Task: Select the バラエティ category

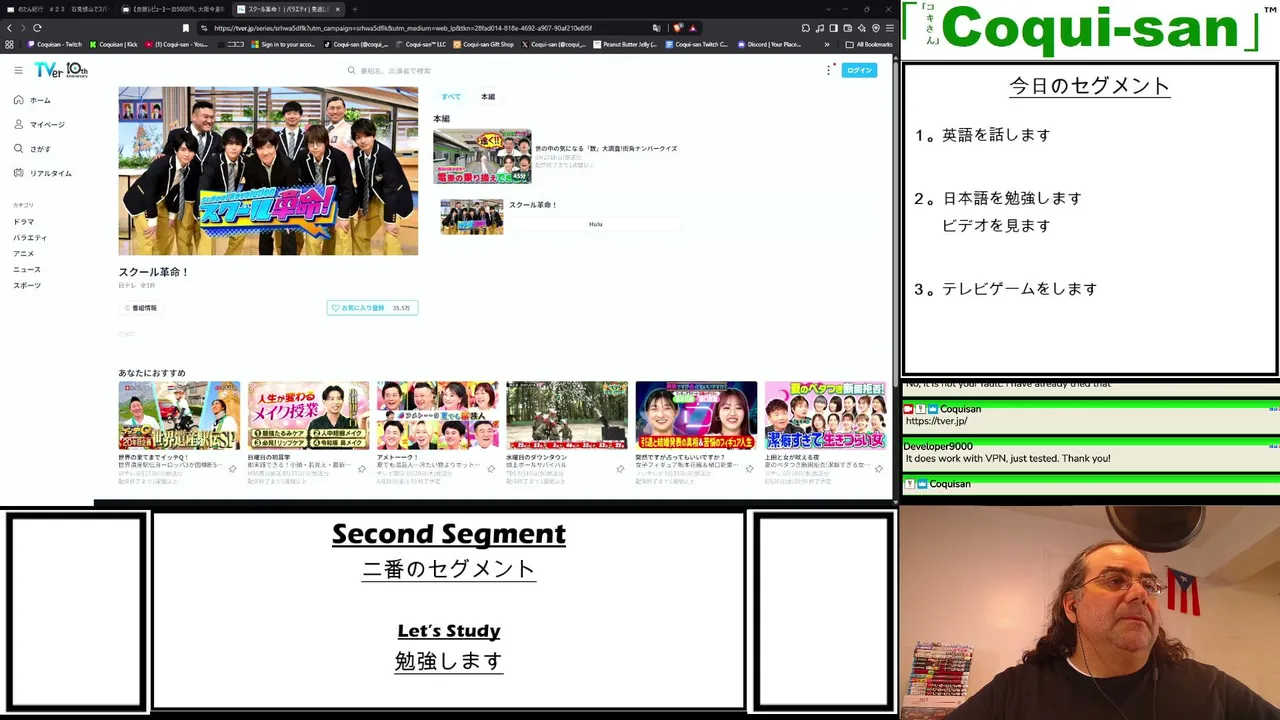Action: 30,238
